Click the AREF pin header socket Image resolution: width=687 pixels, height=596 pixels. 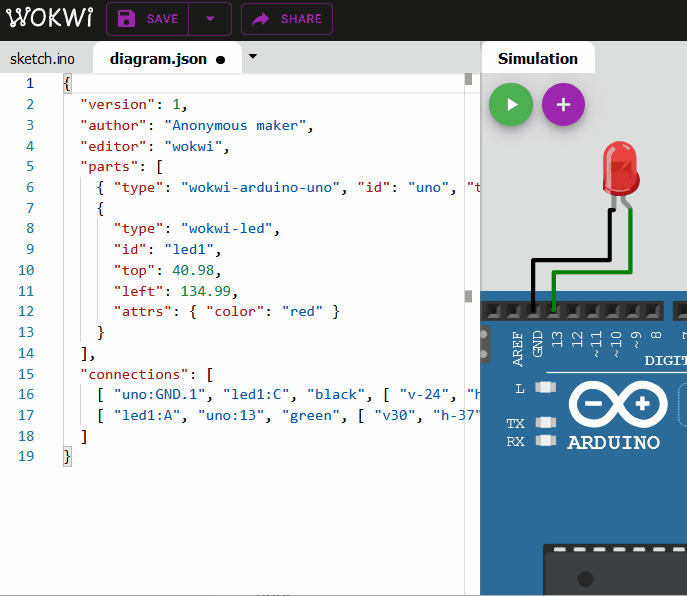coord(514,312)
